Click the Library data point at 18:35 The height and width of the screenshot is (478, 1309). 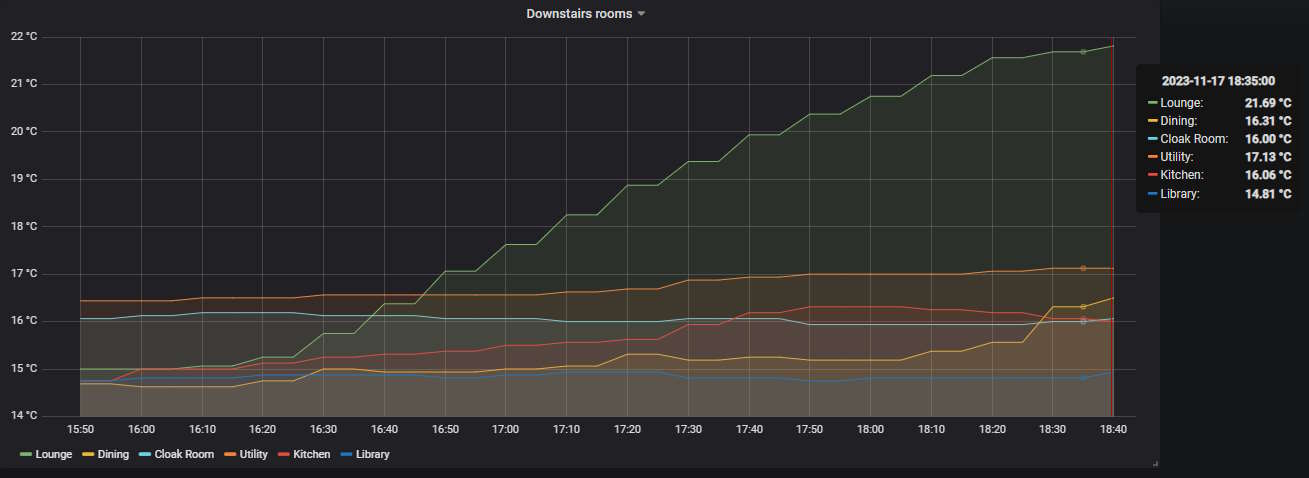[1083, 378]
